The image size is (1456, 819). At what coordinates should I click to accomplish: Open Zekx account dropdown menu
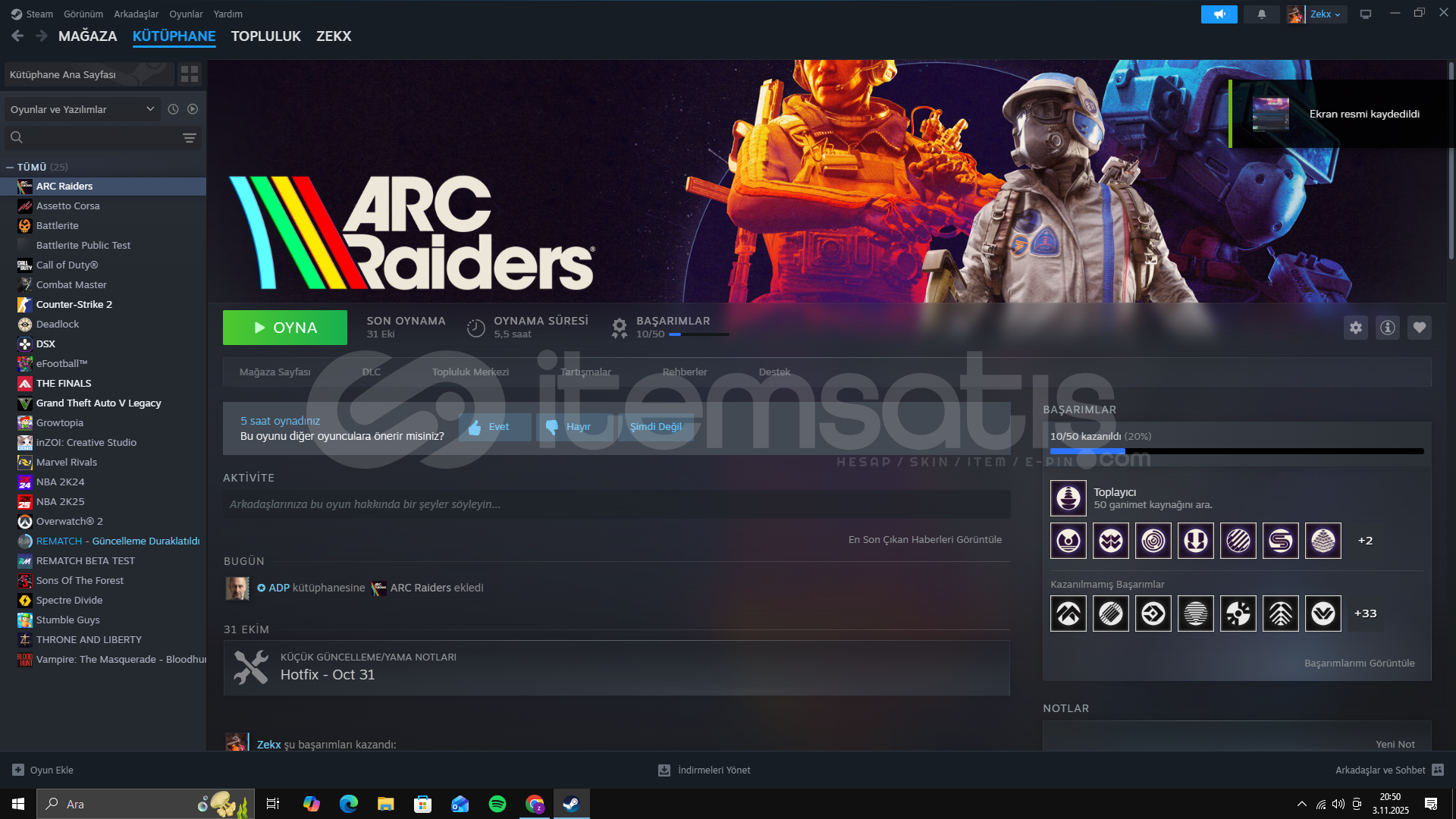(1325, 14)
